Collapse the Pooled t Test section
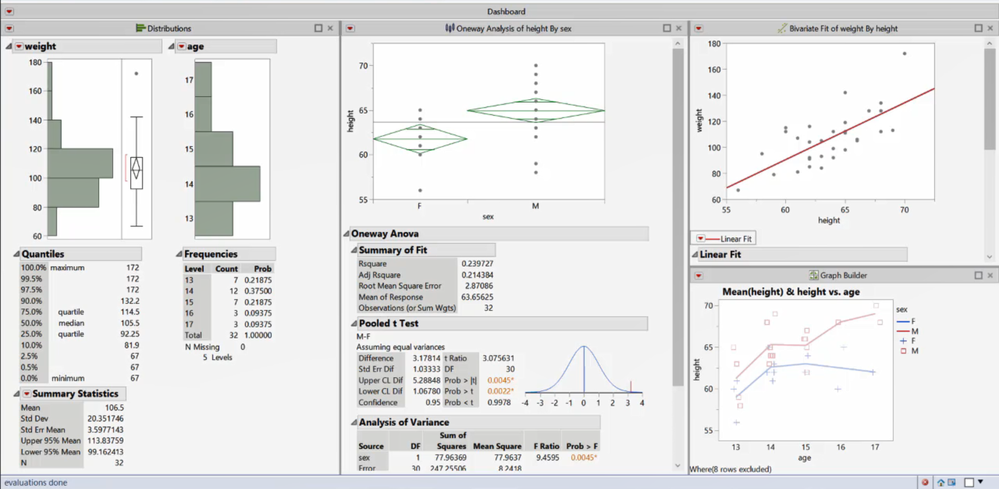The image size is (999, 489). click(x=354, y=323)
